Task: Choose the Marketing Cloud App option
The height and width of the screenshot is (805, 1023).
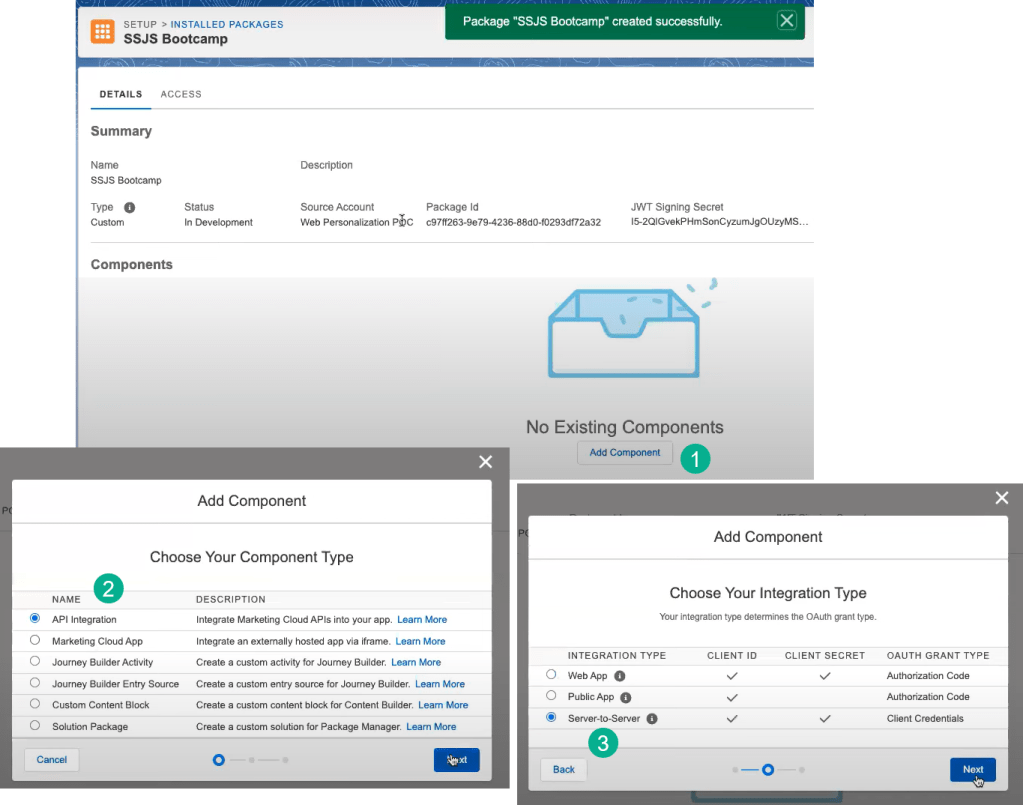Action: [35, 641]
